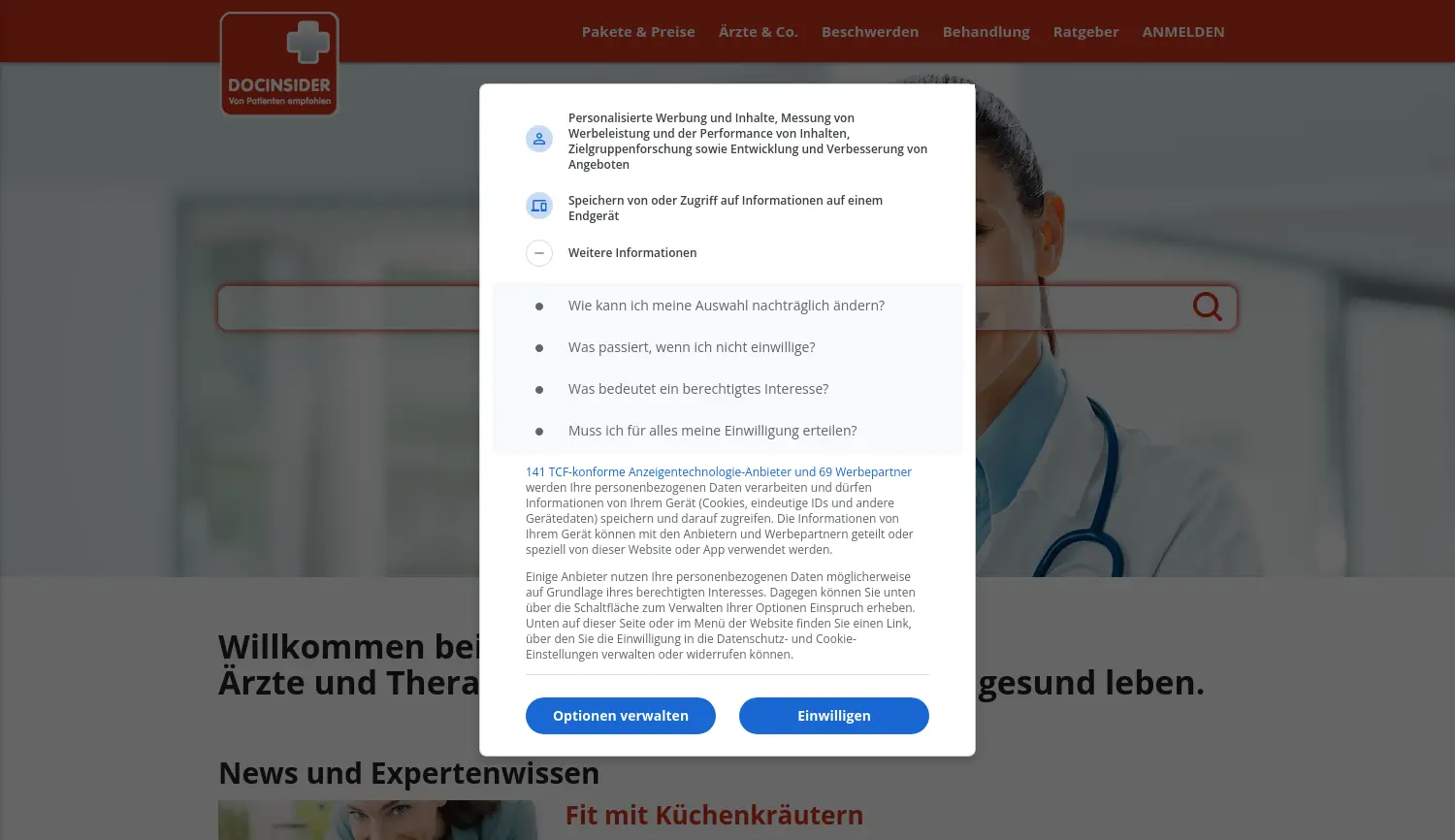Go to the Beschwerden menu item

(869, 32)
